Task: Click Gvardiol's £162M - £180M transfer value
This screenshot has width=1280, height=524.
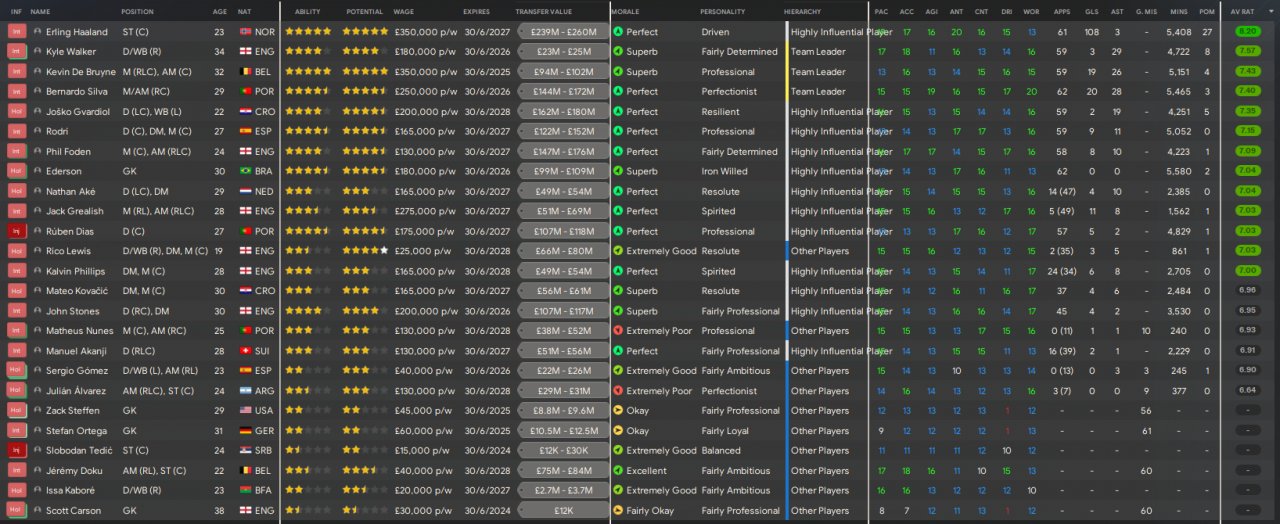Action: [563, 111]
